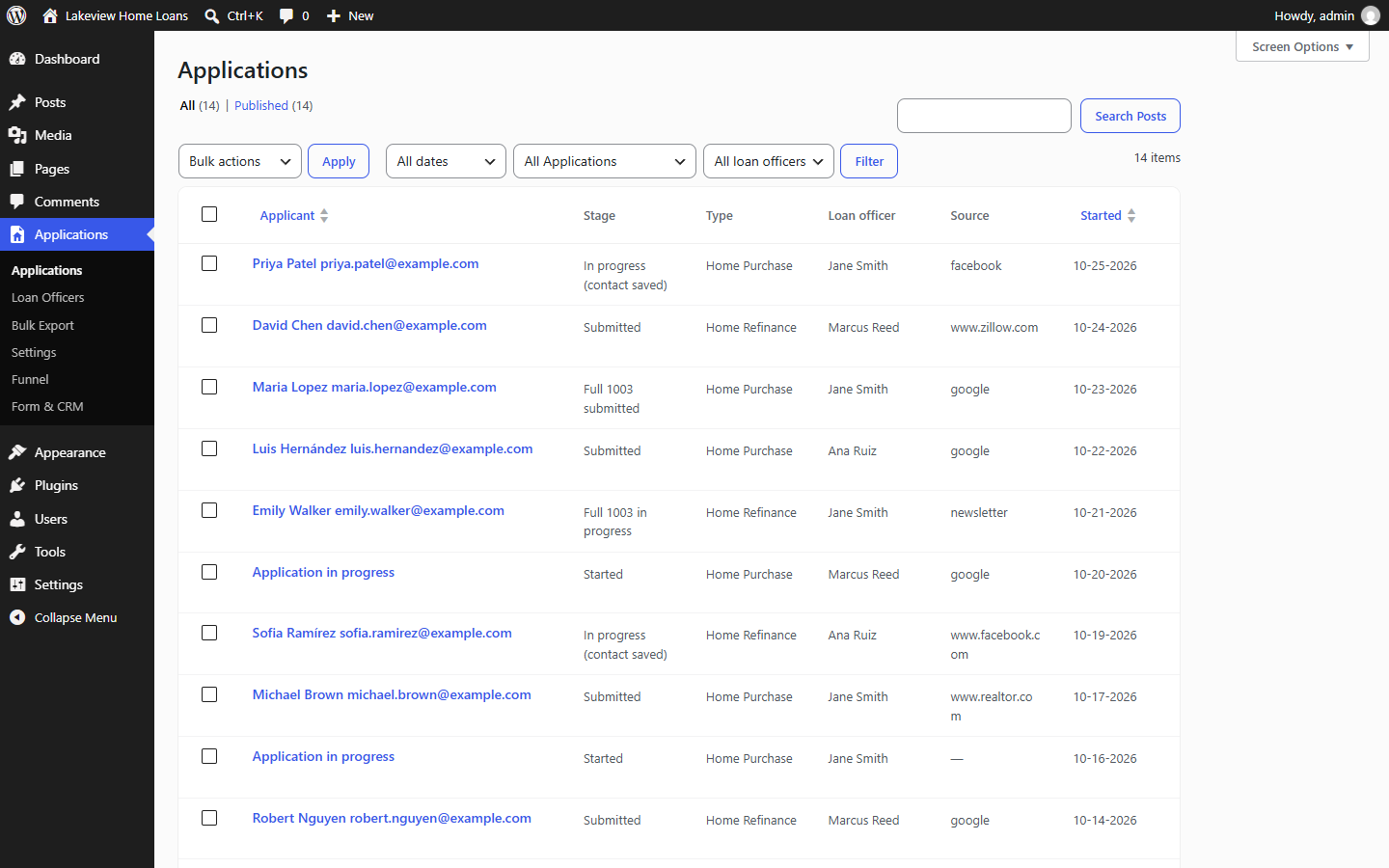
Task: Sort the table by Applicant column
Action: tap(294, 215)
